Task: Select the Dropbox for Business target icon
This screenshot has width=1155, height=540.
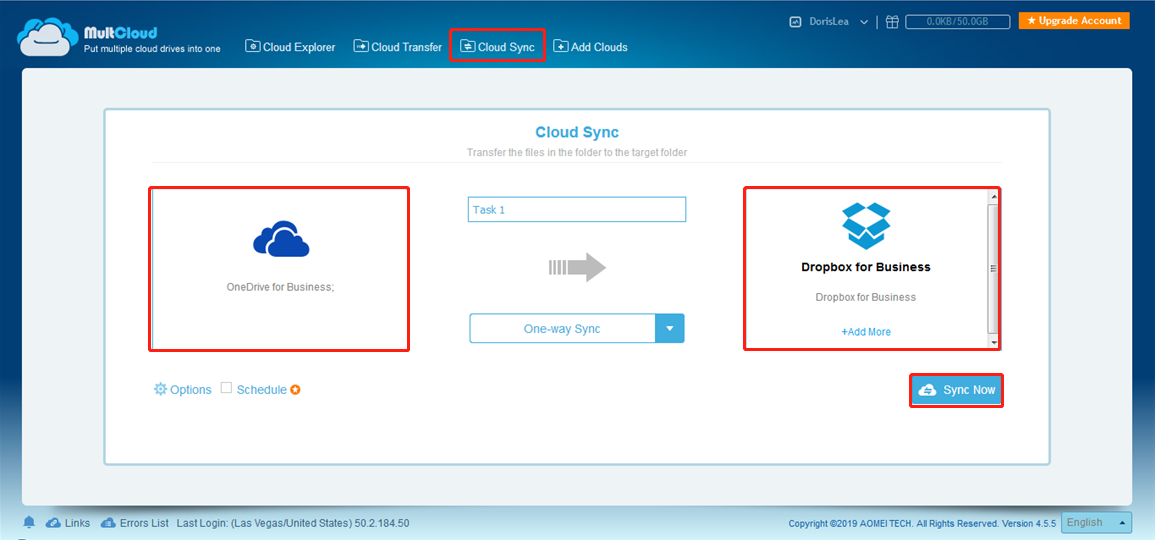Action: [x=866, y=225]
